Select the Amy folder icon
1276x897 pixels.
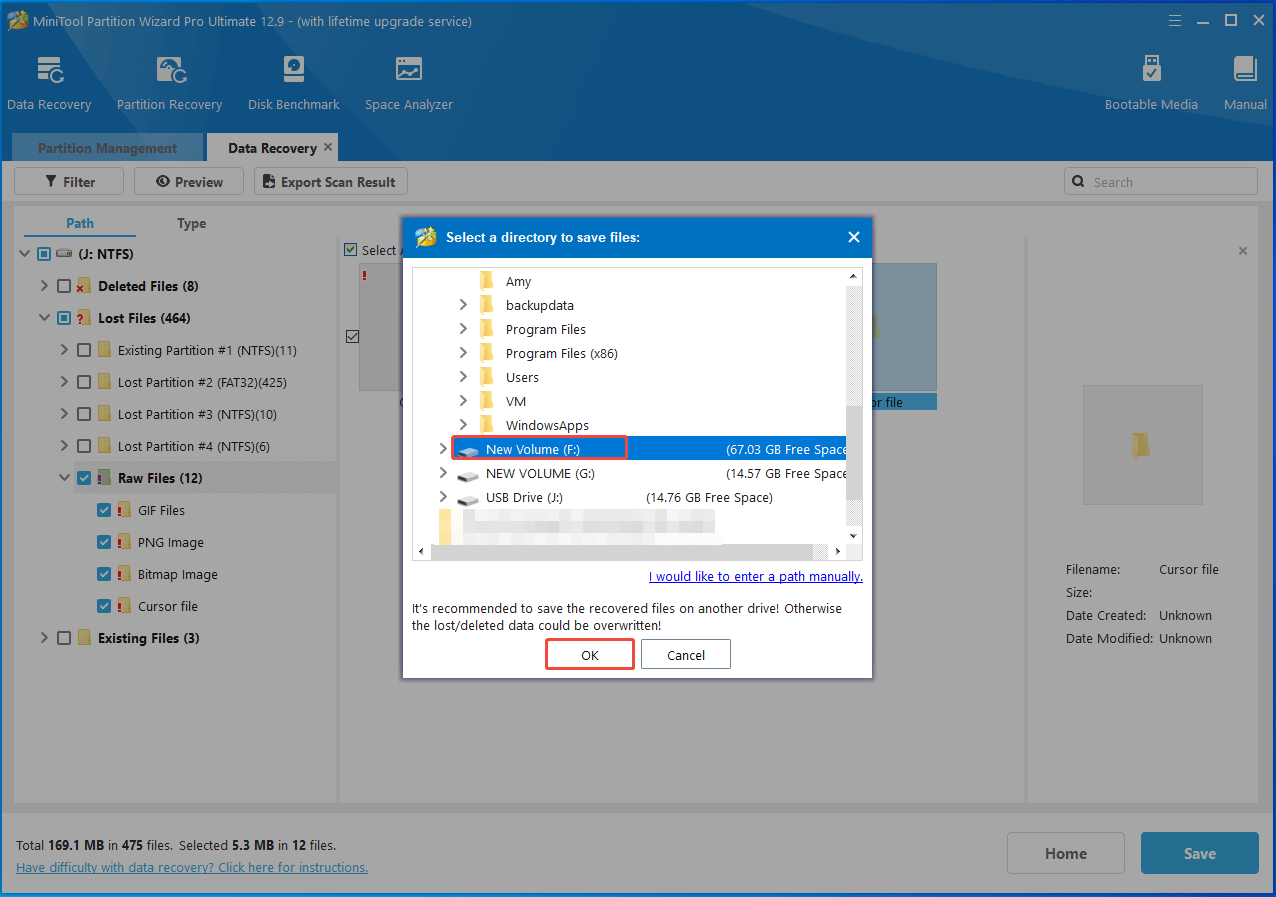(x=487, y=281)
